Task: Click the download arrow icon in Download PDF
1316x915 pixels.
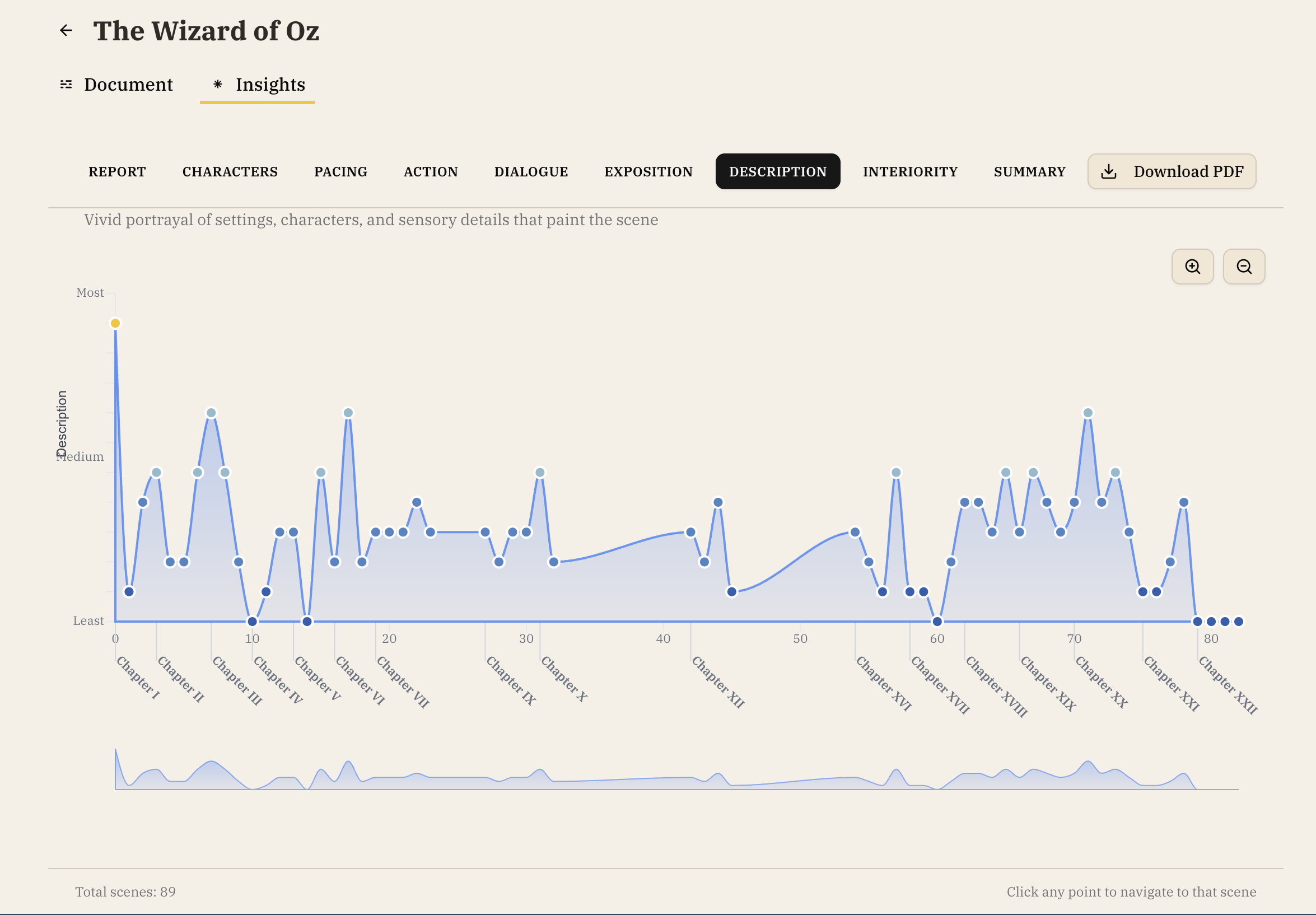Action: pyautogui.click(x=1108, y=171)
